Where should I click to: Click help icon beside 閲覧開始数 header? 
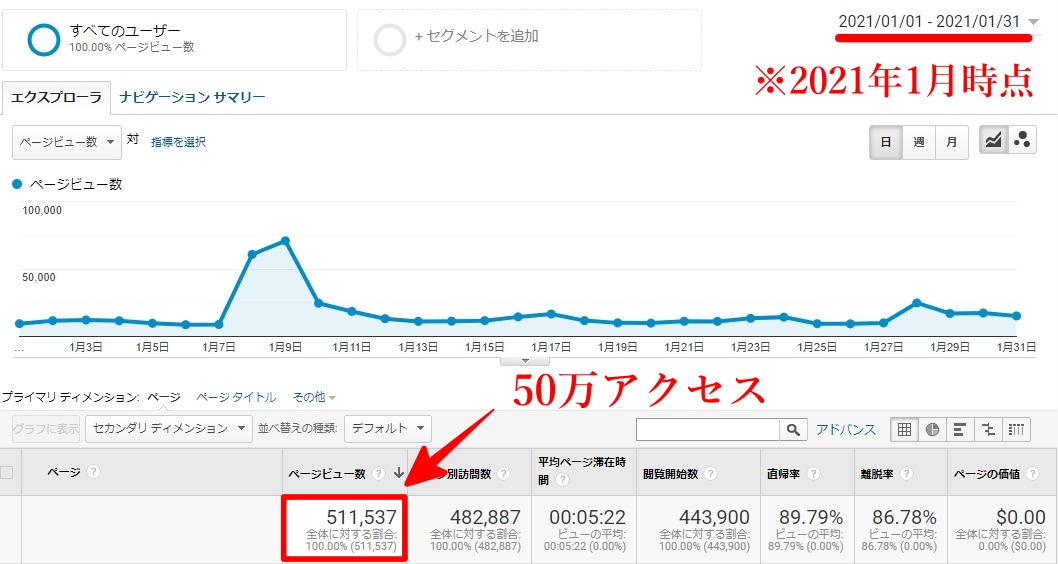tap(710, 474)
